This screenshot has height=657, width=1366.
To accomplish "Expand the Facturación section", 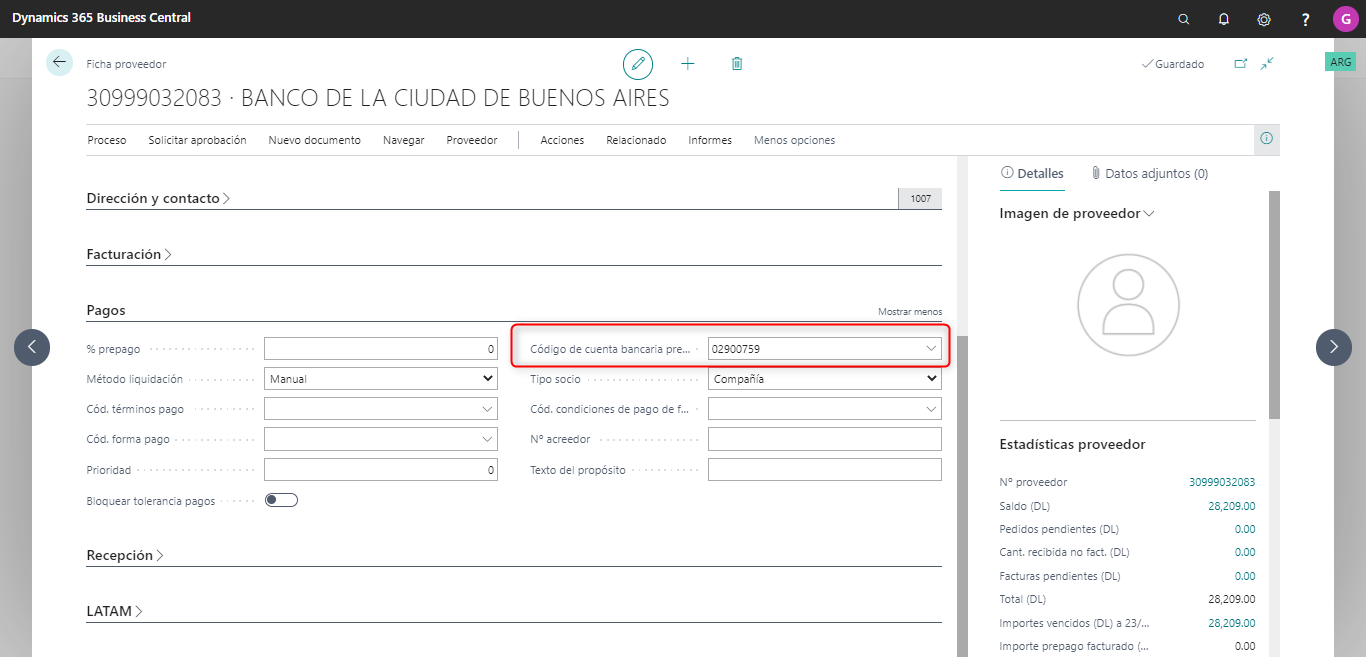I will (x=129, y=254).
